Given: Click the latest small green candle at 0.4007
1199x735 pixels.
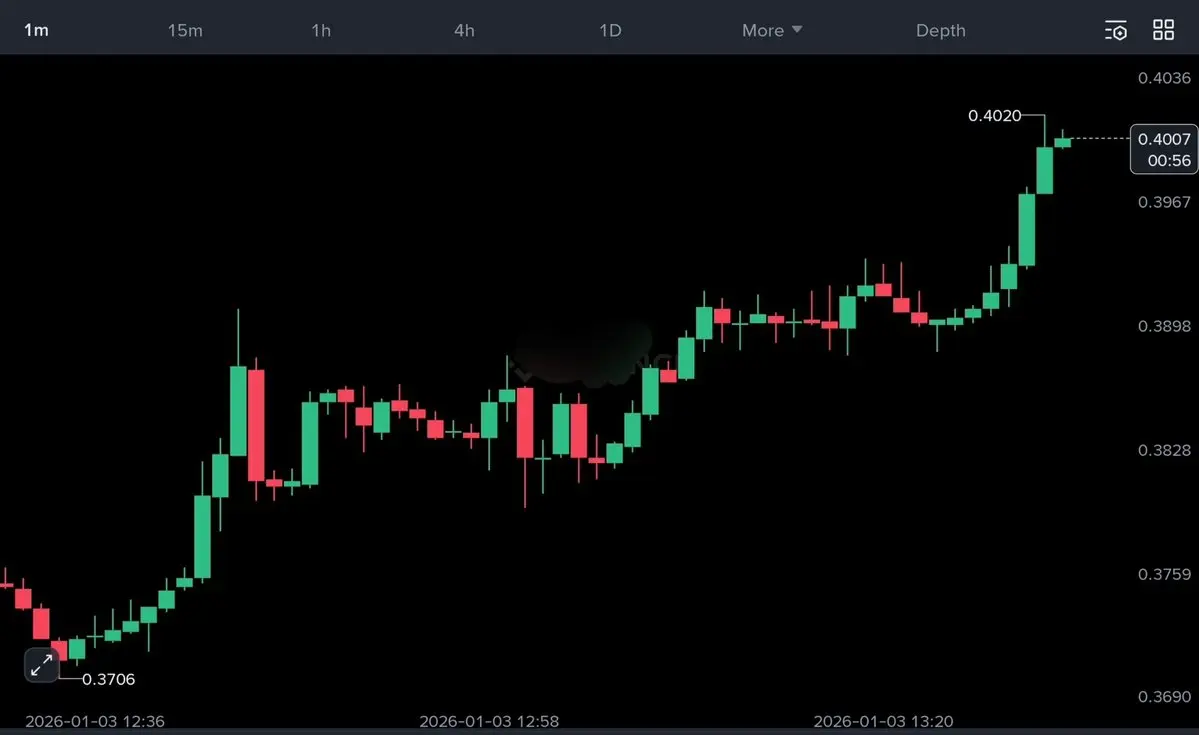Looking at the screenshot, I should point(1063,141).
